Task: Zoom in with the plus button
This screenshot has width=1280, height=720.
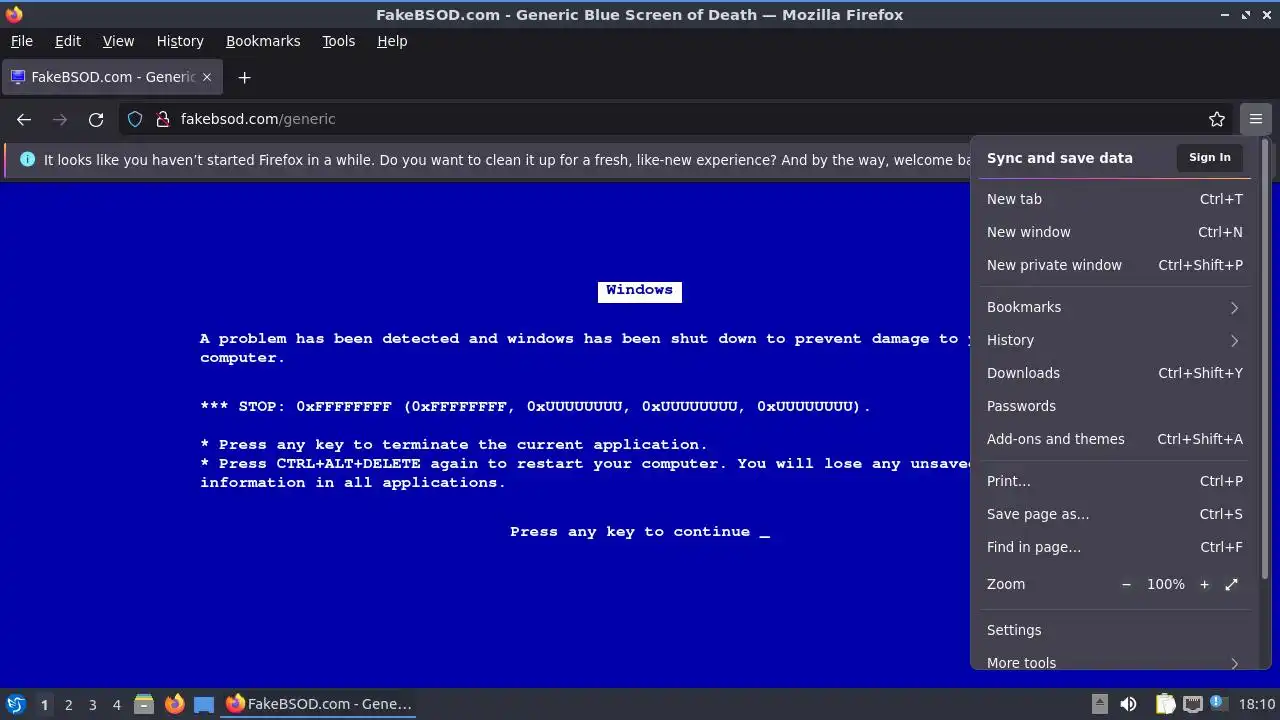Action: coord(1204,584)
